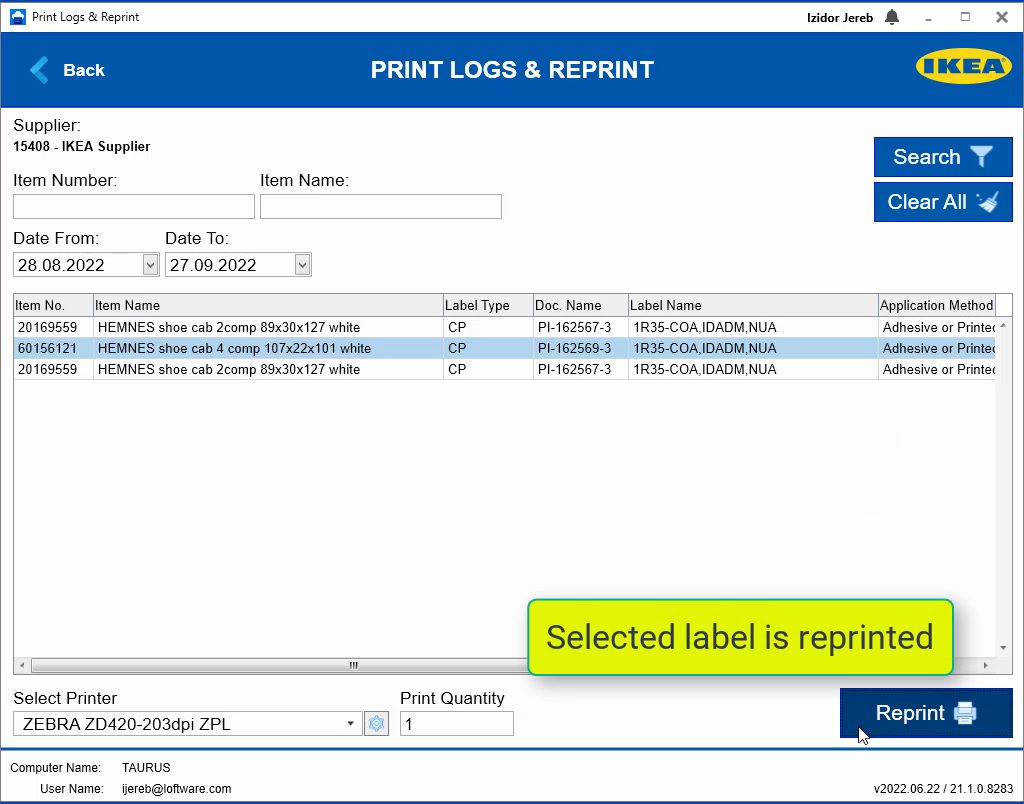Viewport: 1024px width, 804px height.
Task: Select row with item 60156121
Action: point(504,348)
